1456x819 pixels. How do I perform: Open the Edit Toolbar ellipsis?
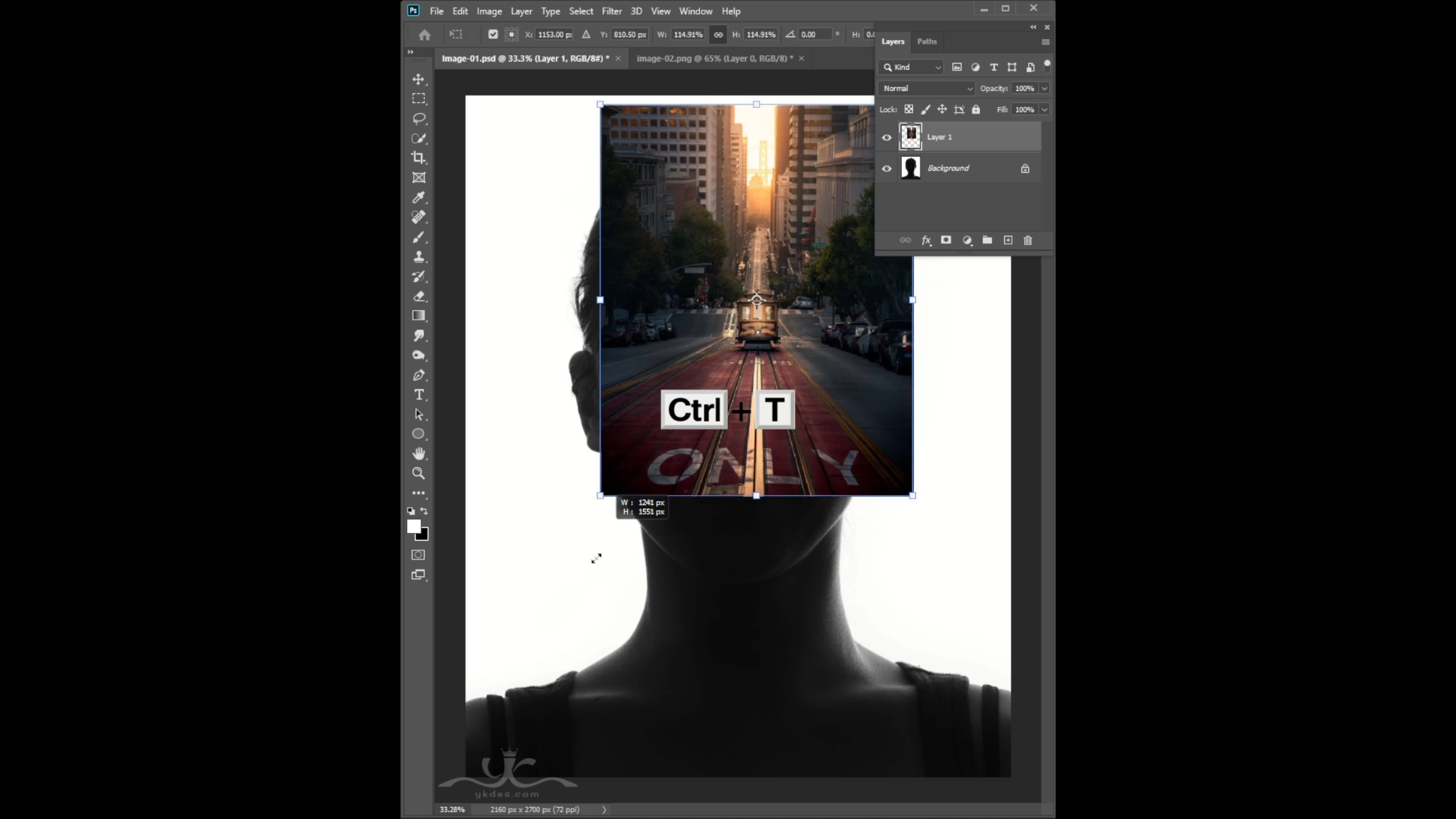(x=419, y=493)
